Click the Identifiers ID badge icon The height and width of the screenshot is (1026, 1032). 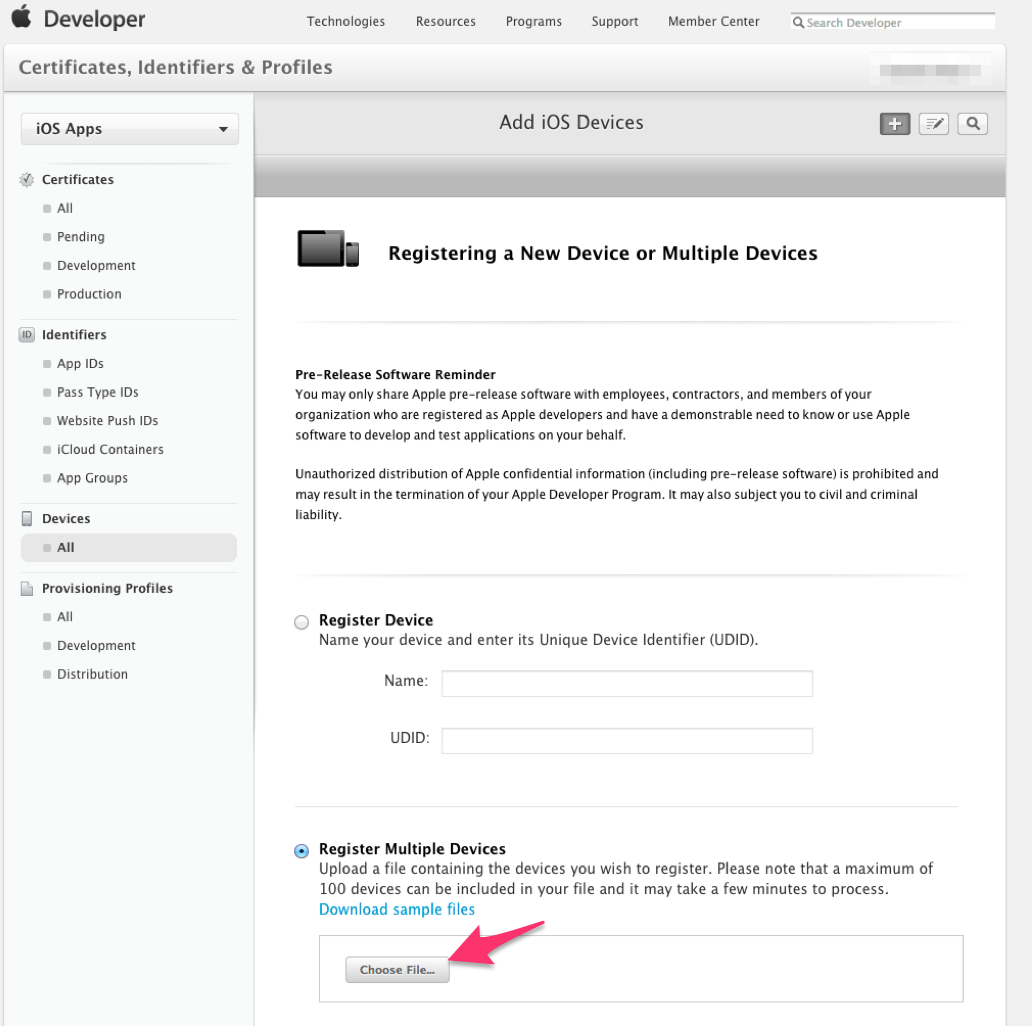coord(27,334)
